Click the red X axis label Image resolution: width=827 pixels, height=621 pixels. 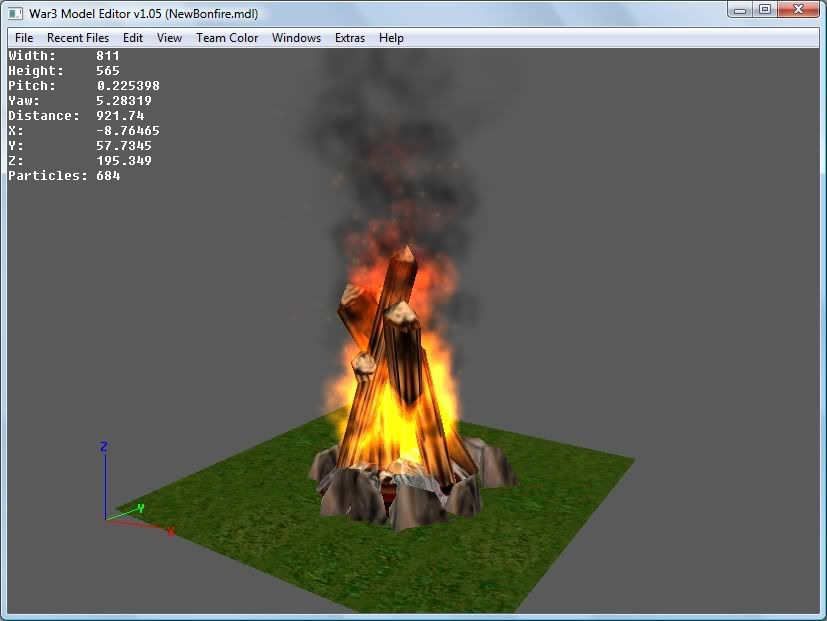point(171,531)
